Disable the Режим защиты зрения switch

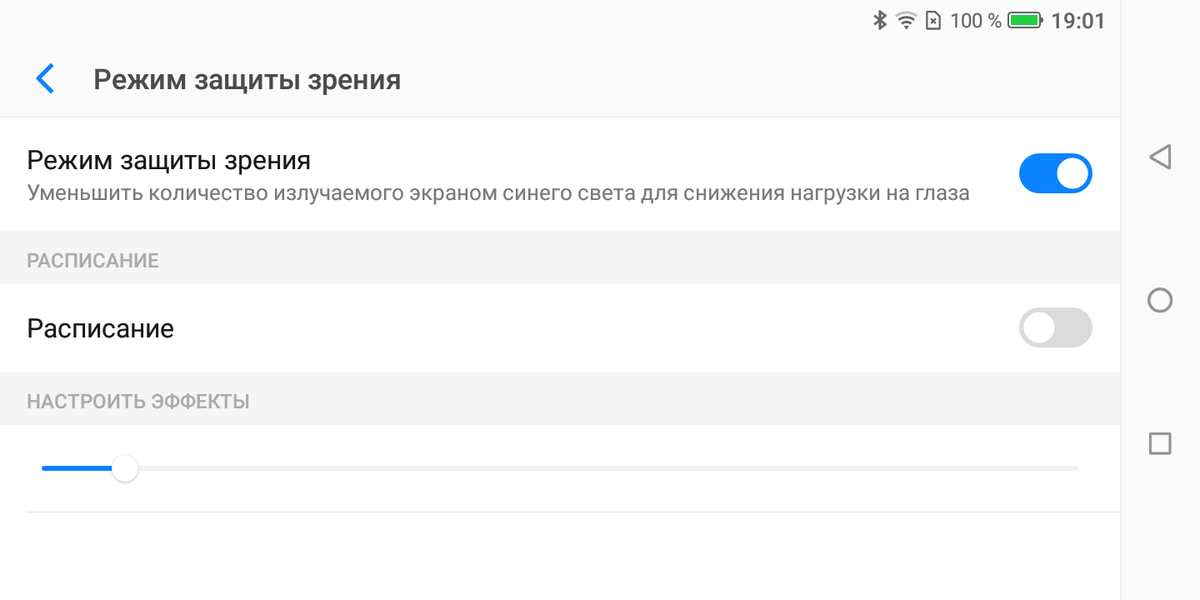tap(1055, 173)
